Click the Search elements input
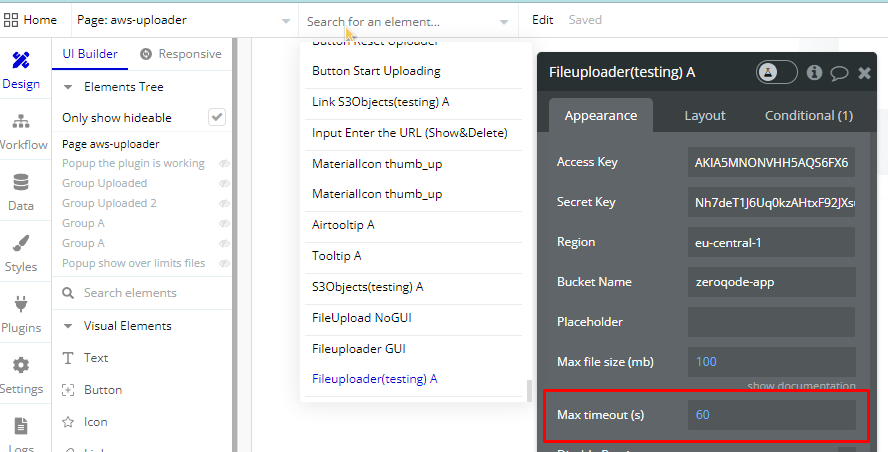 click(142, 293)
